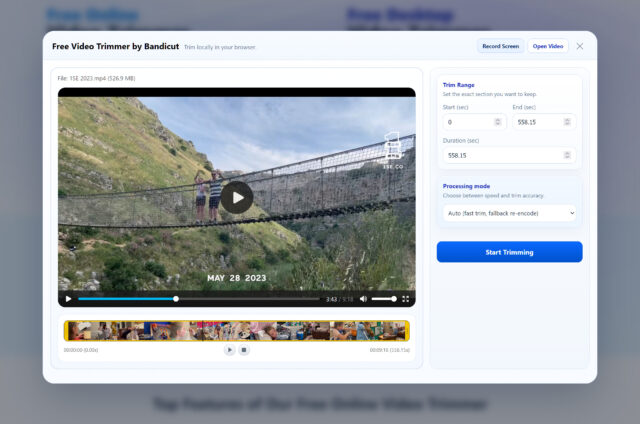640x424 pixels.
Task: Click the end timestamp below the timeline
Action: (389, 350)
